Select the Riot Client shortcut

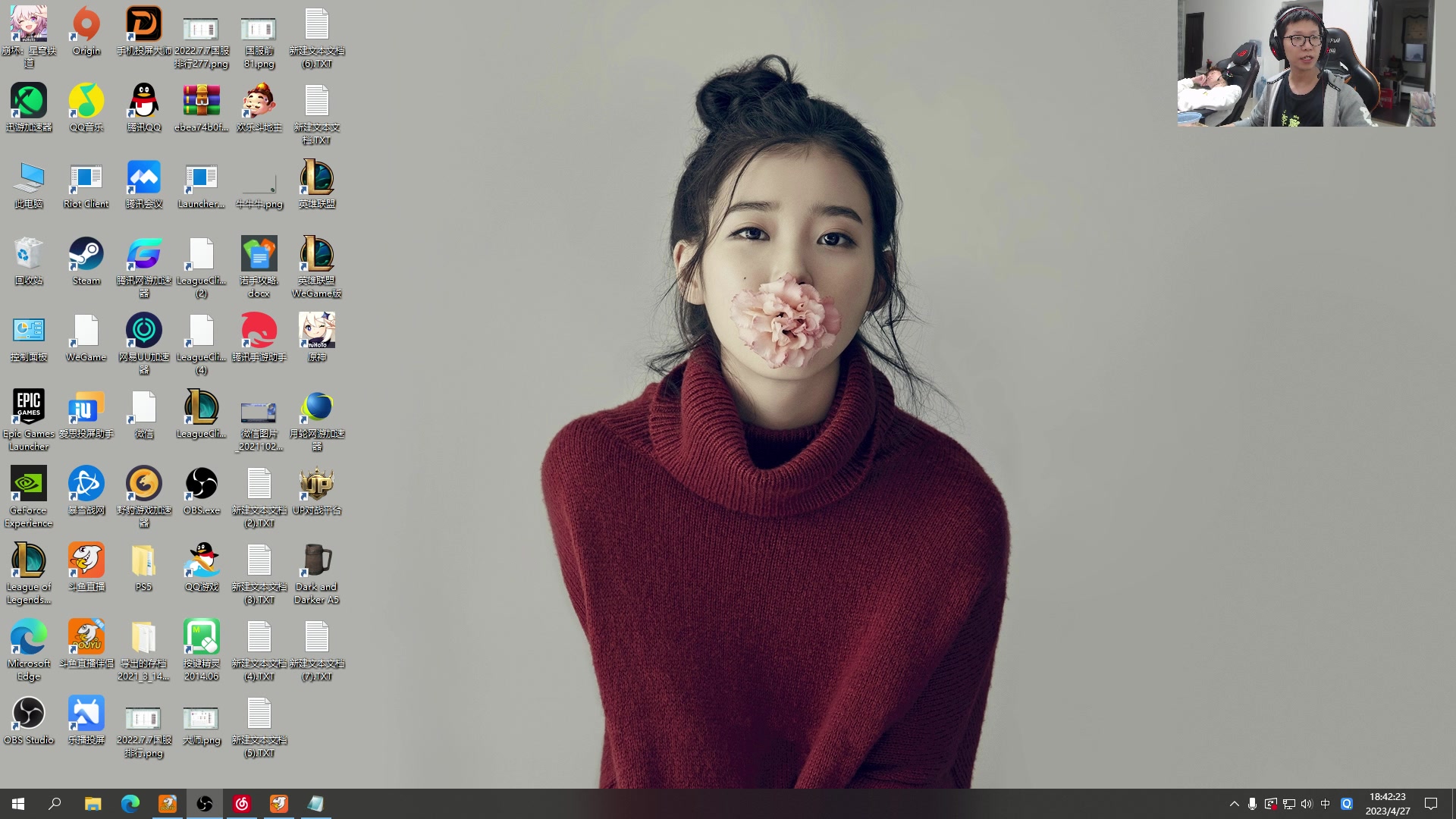point(86,178)
